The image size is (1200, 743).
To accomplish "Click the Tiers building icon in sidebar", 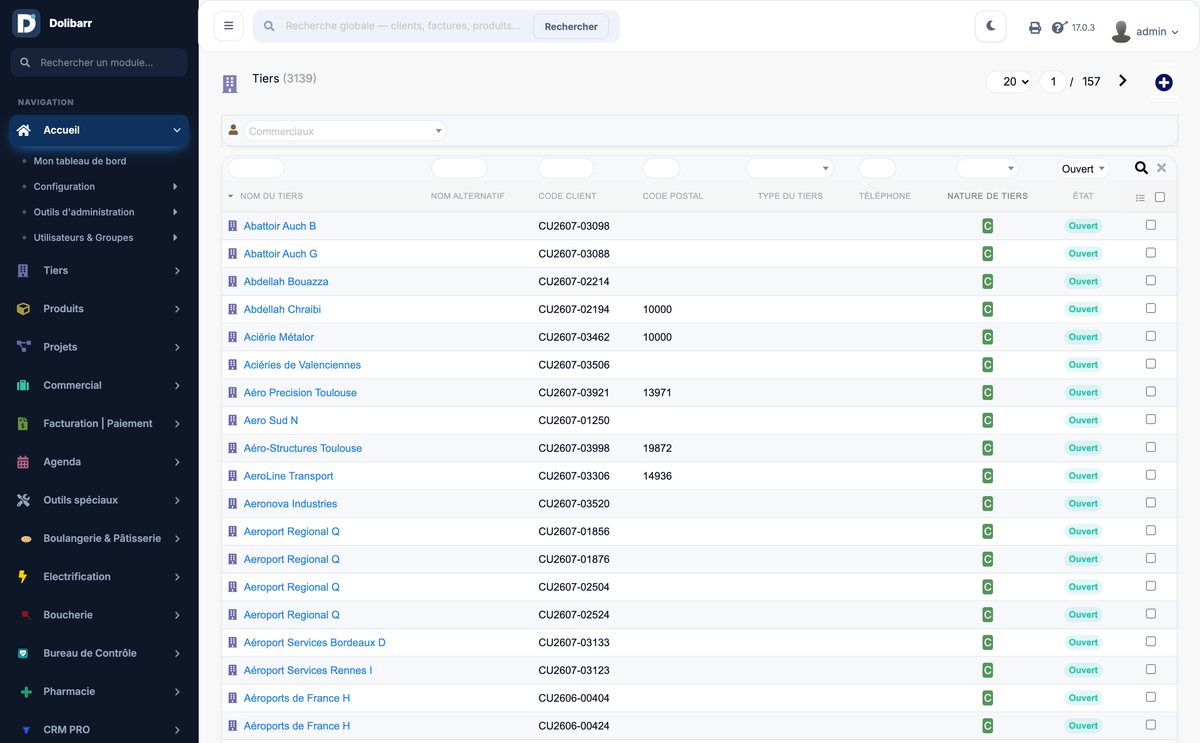I will tap(23, 270).
